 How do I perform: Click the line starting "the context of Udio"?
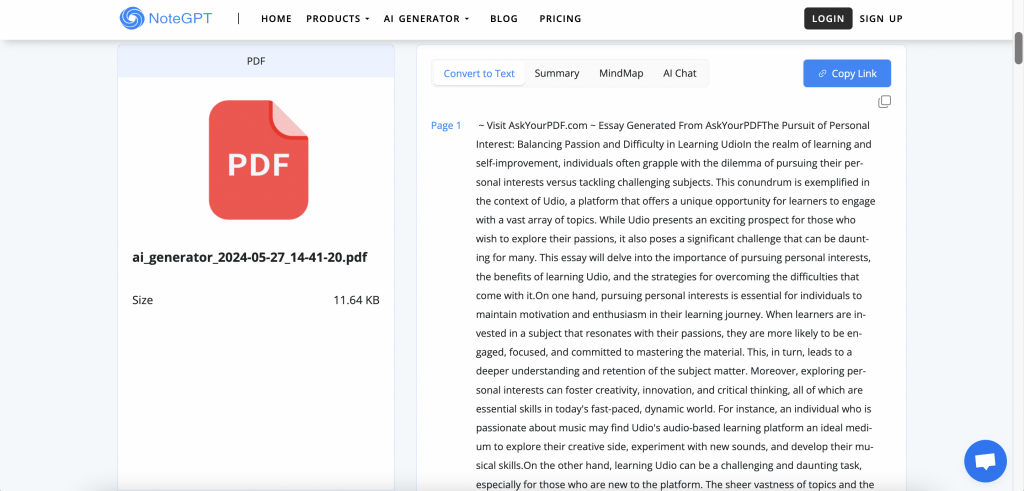coord(676,201)
